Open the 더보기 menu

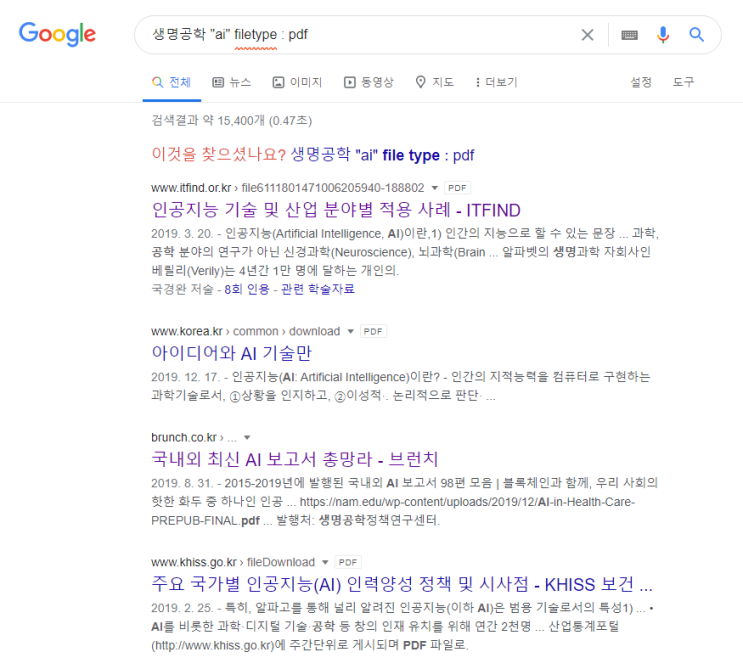tap(497, 82)
